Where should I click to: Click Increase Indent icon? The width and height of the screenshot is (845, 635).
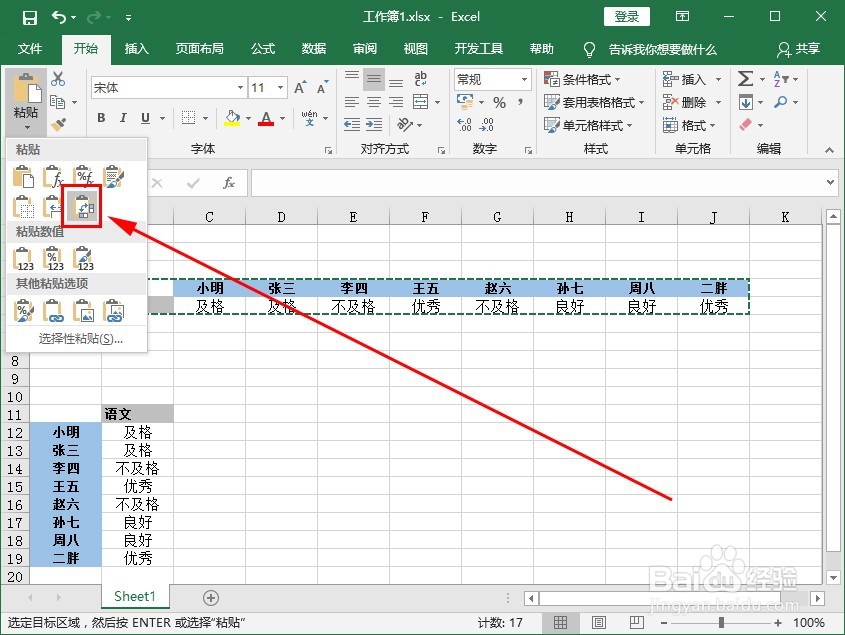pyautogui.click(x=374, y=125)
